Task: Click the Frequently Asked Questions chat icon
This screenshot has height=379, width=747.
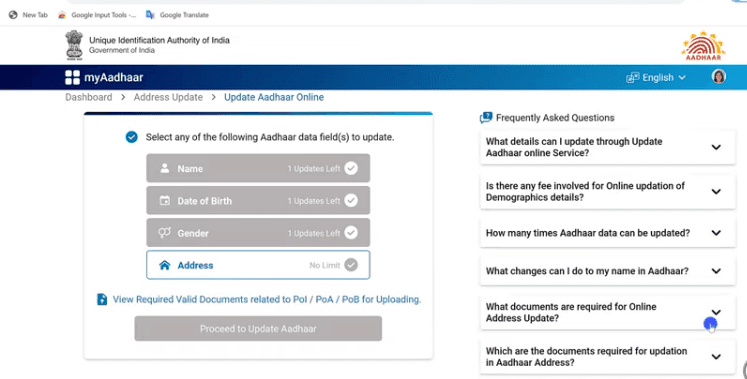Action: [x=486, y=118]
